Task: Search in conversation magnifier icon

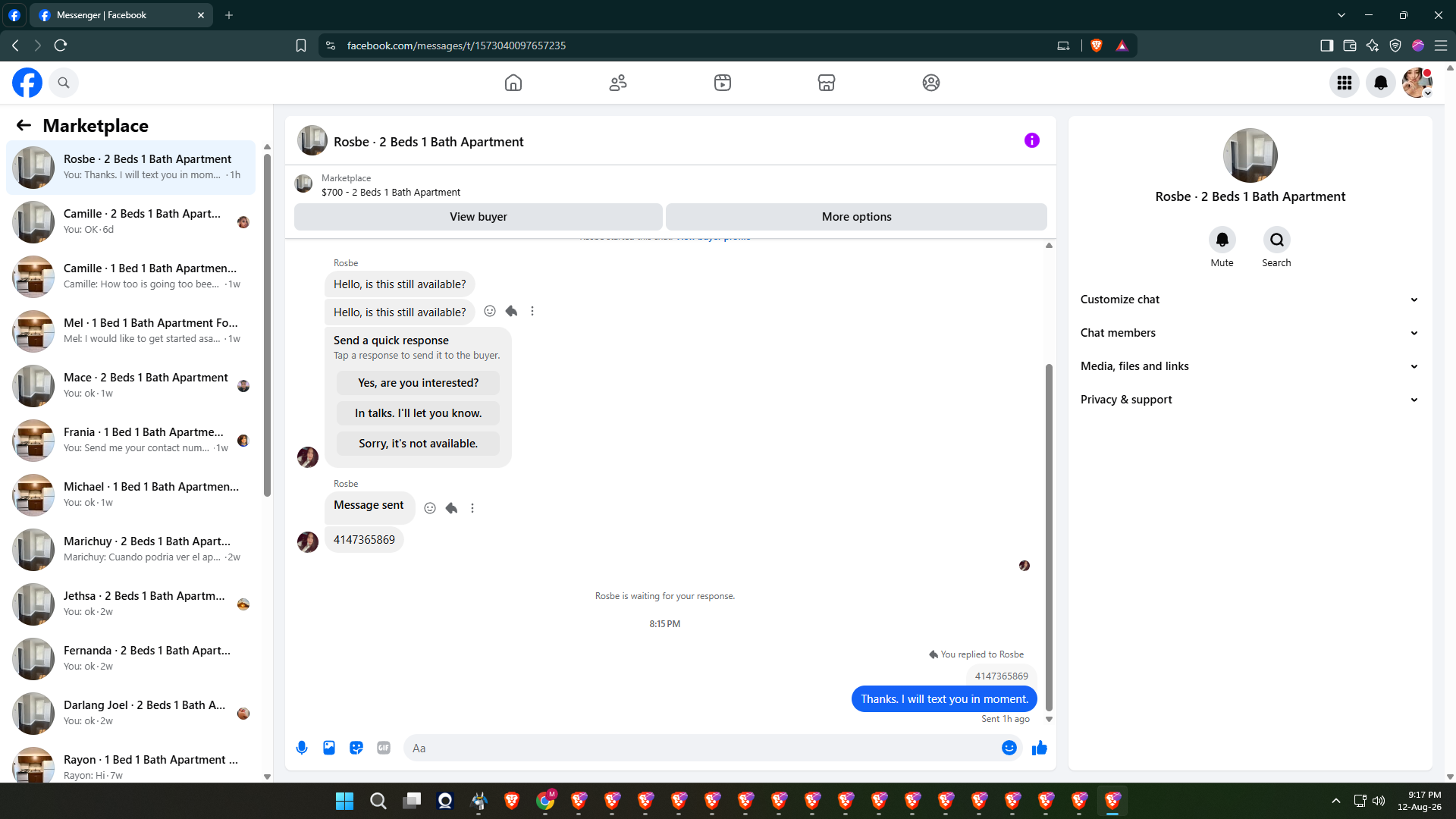Action: coord(1277,240)
